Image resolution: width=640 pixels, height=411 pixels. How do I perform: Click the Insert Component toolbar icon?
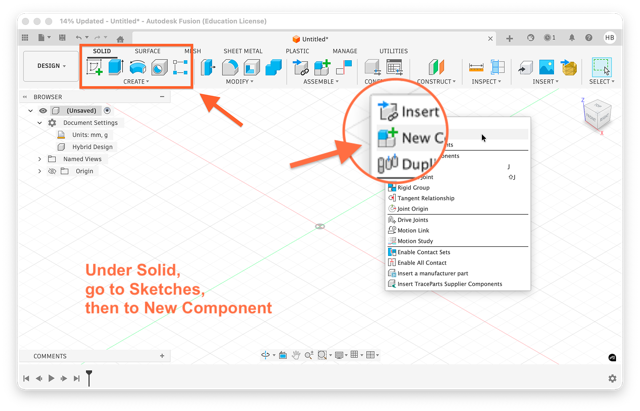(301, 67)
